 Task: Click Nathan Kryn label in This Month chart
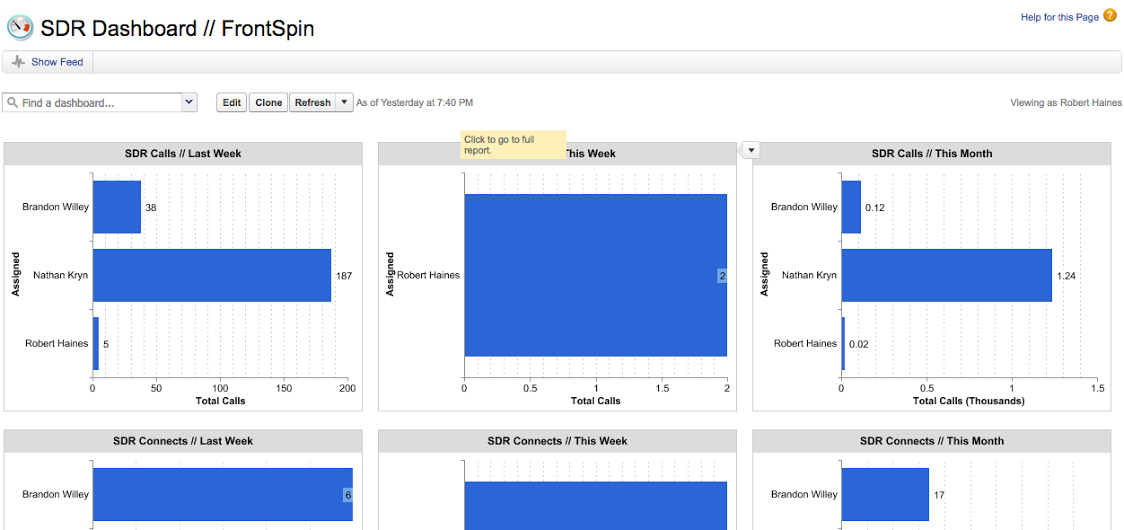(809, 275)
